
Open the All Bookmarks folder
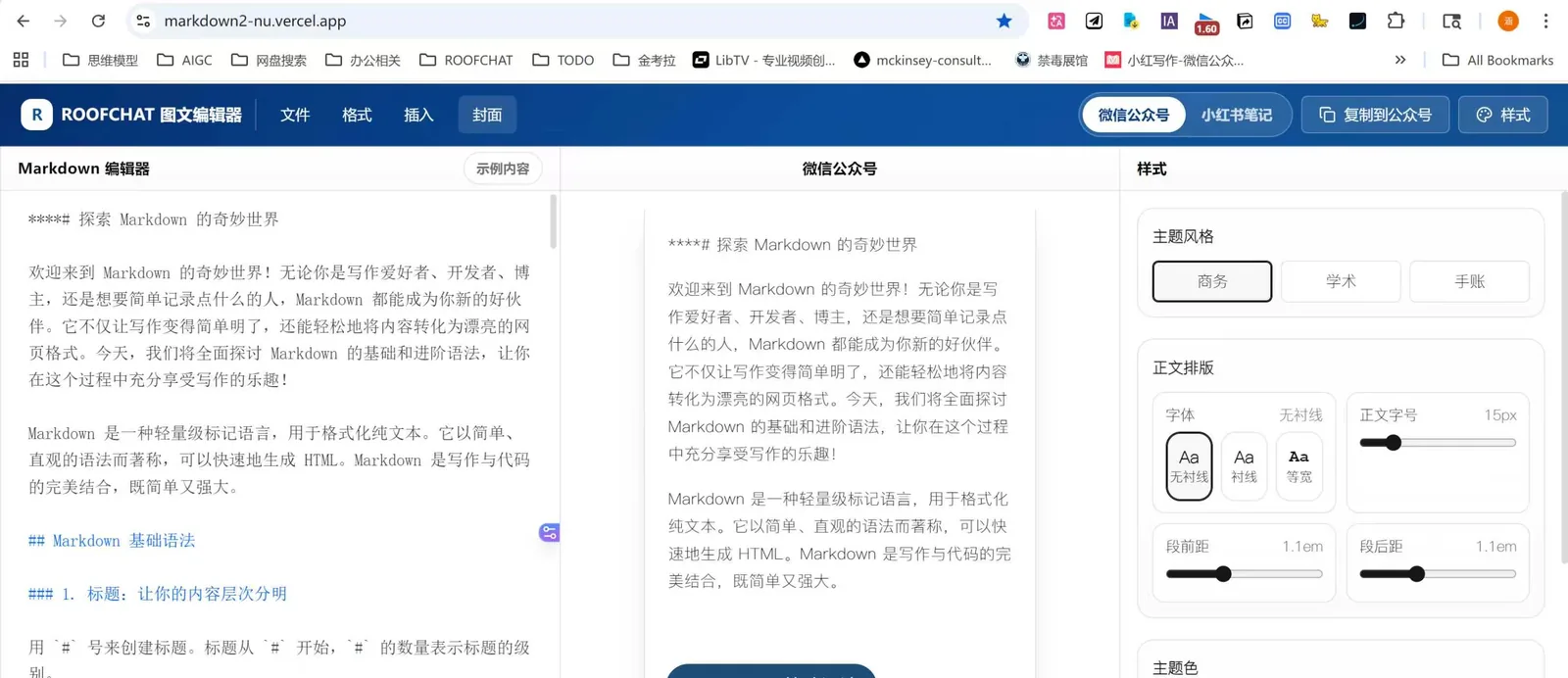point(1497,60)
